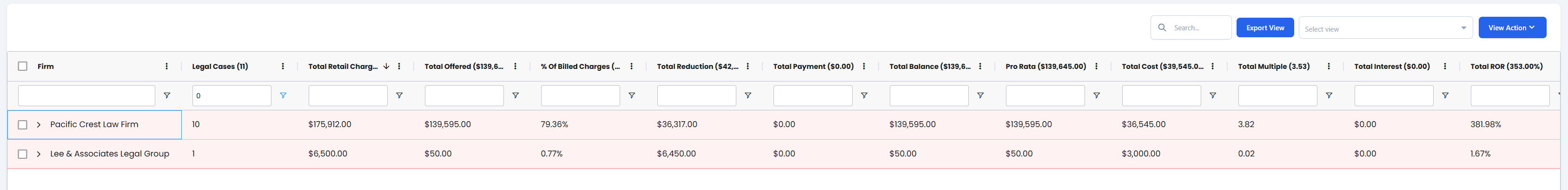Toggle the select-all header checkbox
This screenshot has height=190, width=1568.
click(22, 67)
